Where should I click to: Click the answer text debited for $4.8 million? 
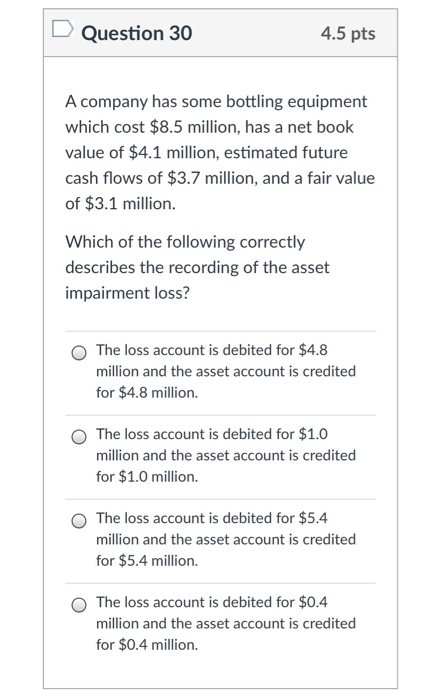click(x=226, y=371)
